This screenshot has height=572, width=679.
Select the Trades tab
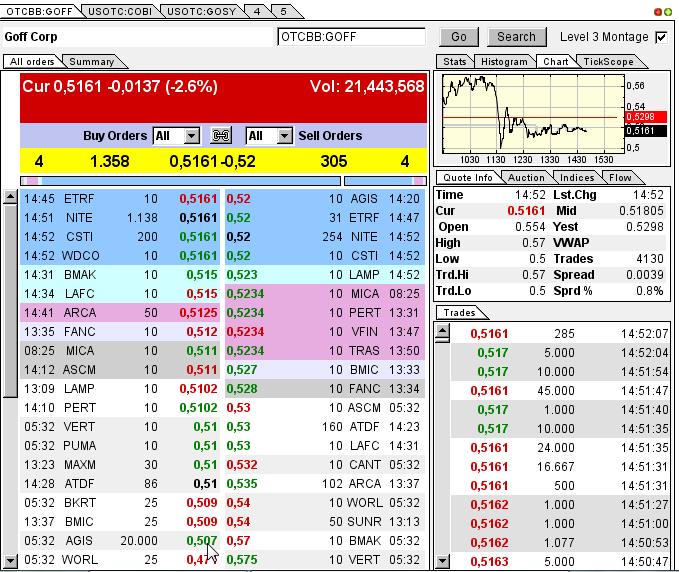[459, 312]
